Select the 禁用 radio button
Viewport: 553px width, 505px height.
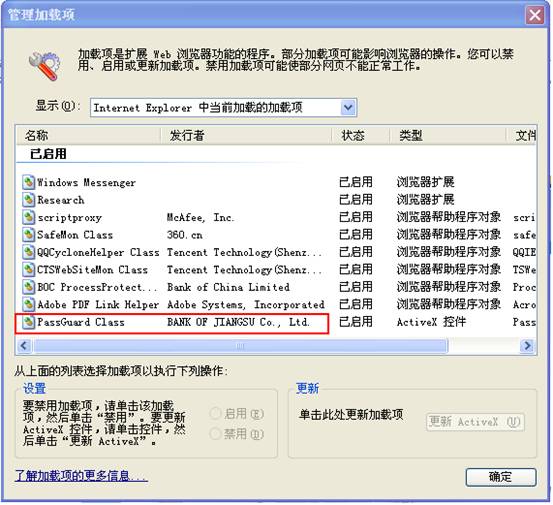pyautogui.click(x=215, y=434)
